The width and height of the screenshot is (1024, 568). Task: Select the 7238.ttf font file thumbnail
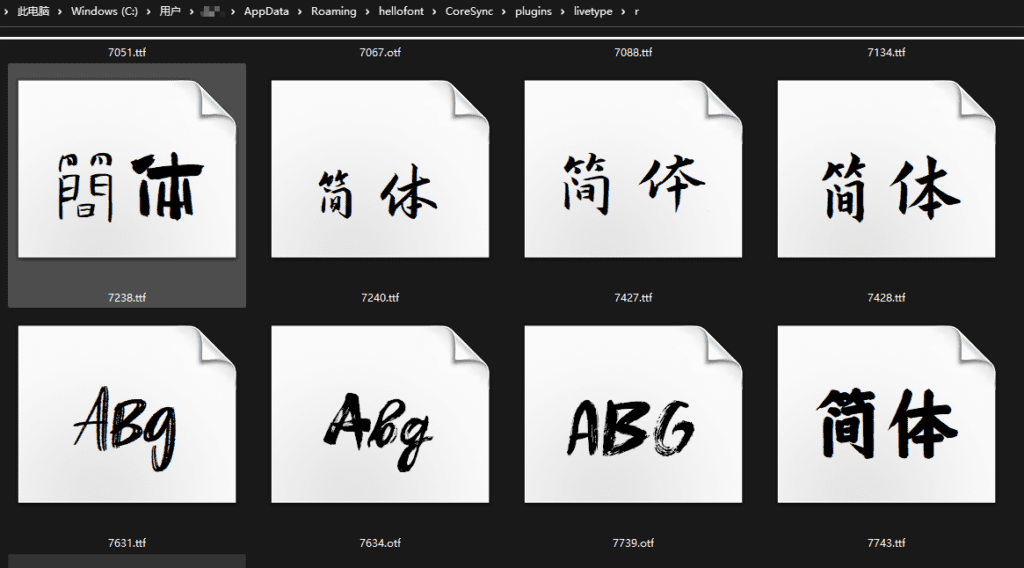pos(127,170)
